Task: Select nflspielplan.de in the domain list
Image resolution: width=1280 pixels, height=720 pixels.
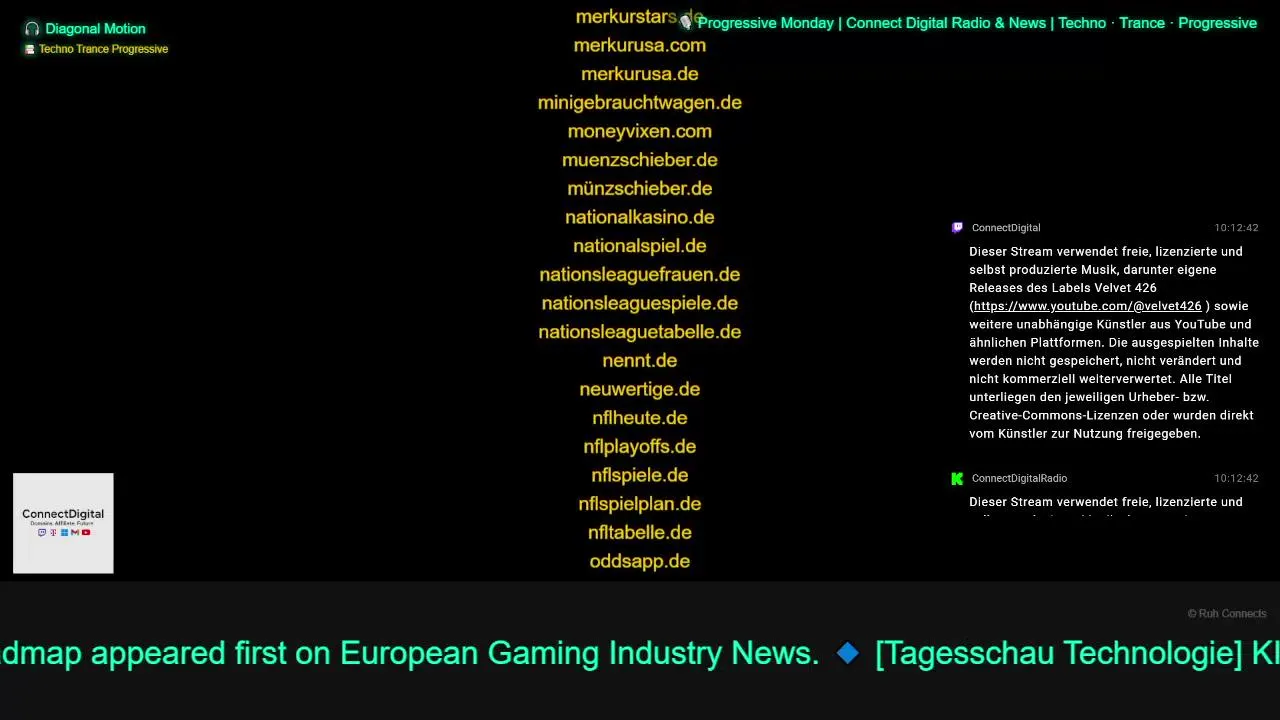Action: [640, 504]
